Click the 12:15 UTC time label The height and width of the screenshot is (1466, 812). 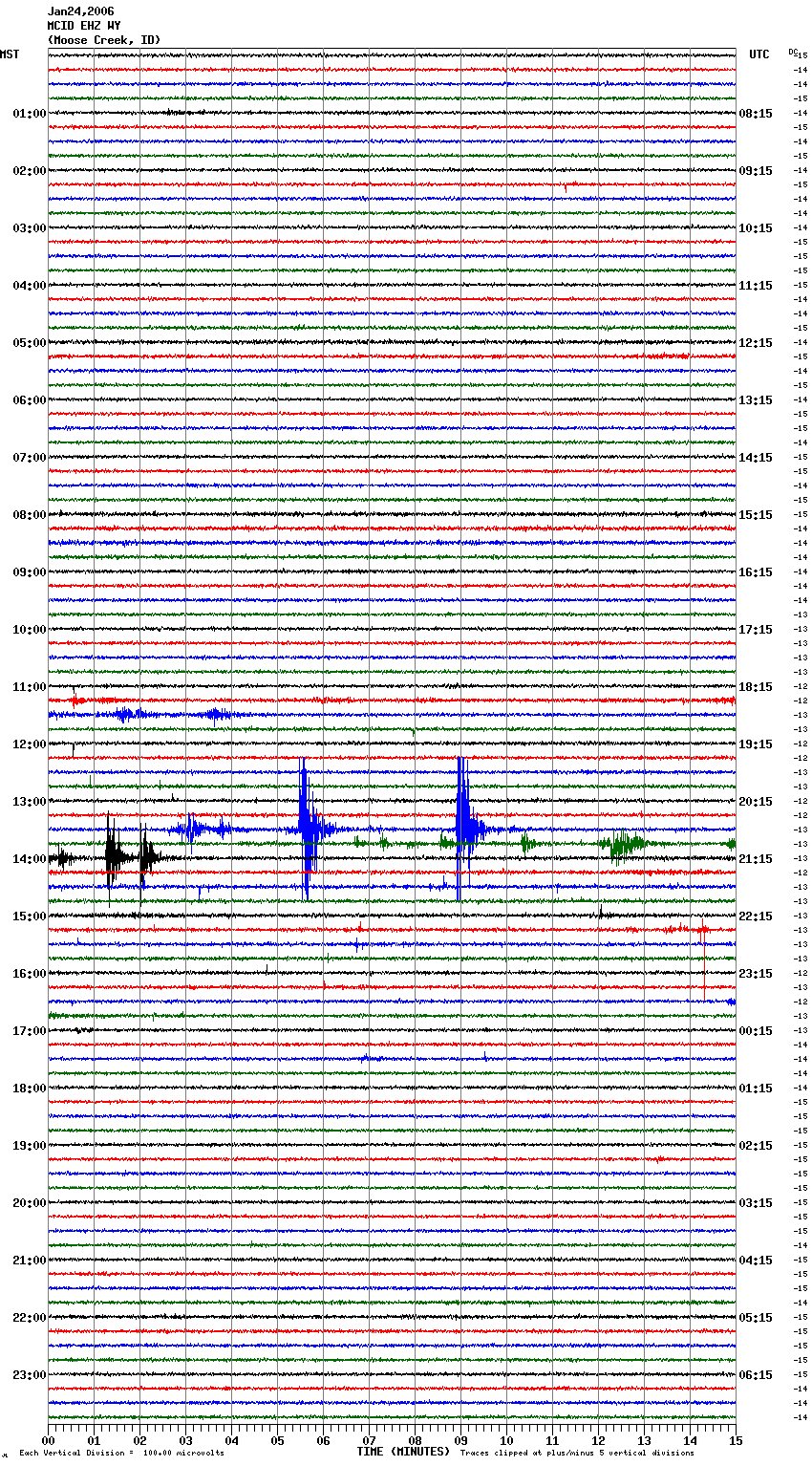click(756, 343)
